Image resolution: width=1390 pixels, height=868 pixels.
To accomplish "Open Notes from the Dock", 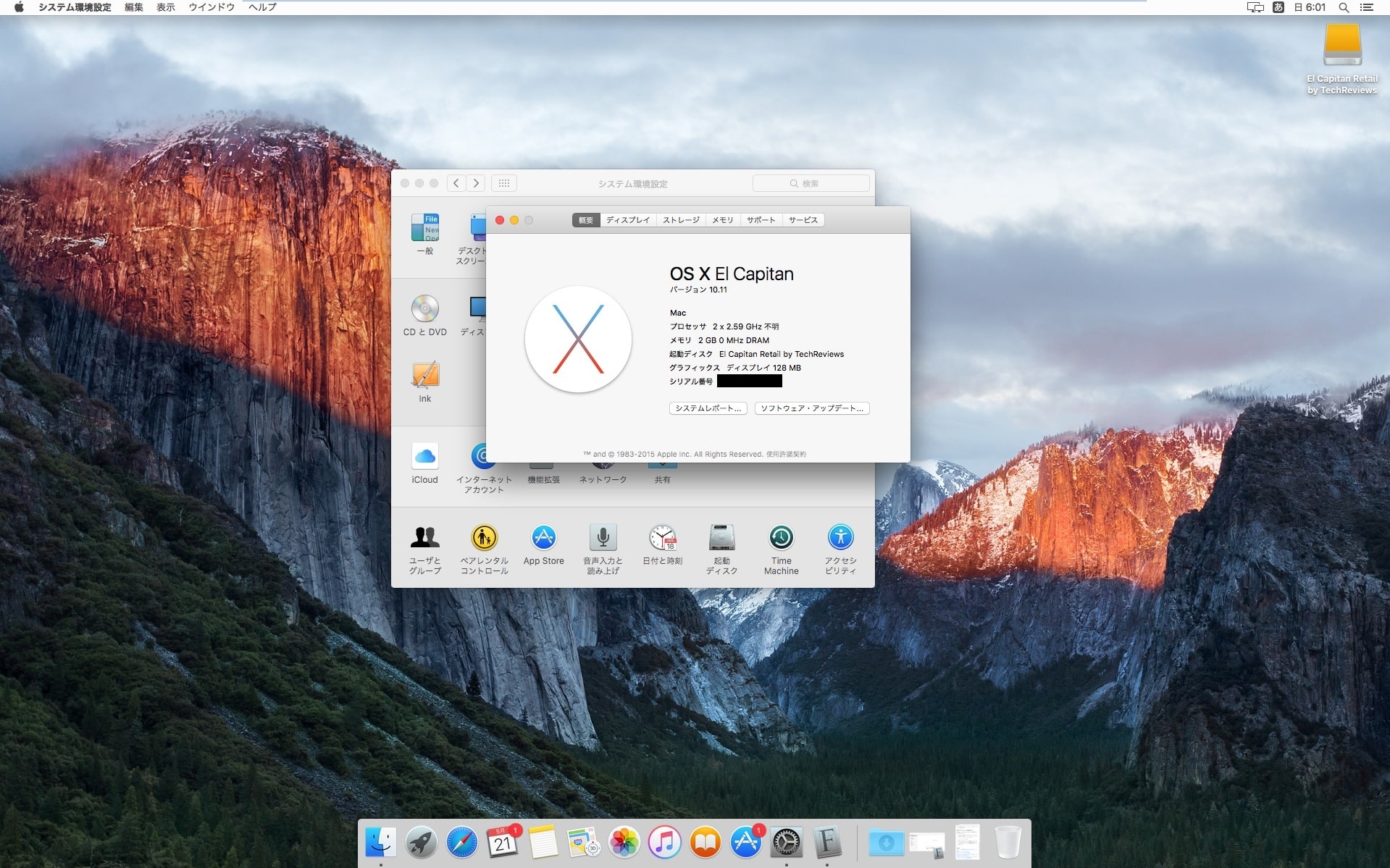I will click(x=543, y=842).
